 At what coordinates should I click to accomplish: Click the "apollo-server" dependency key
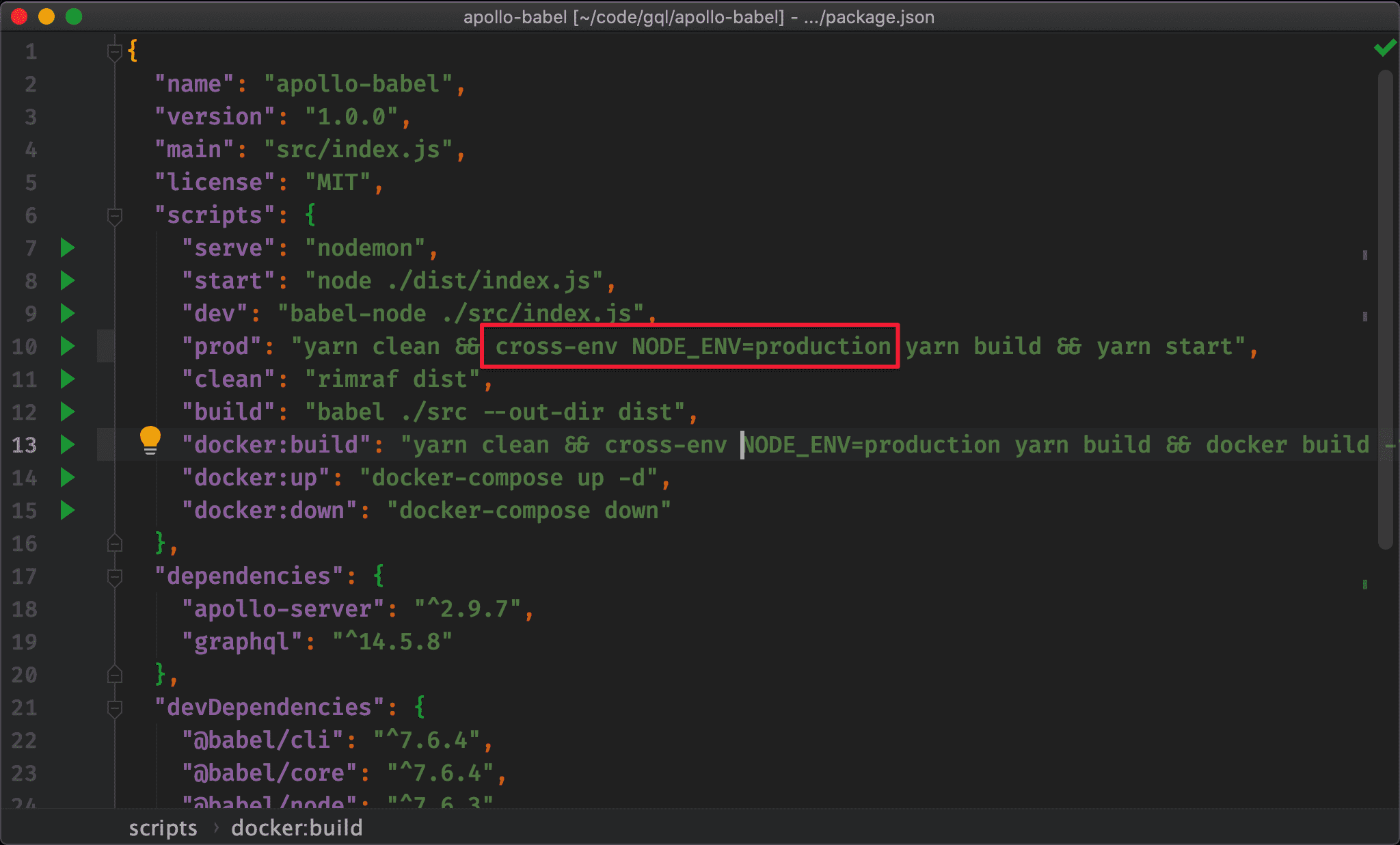[284, 609]
